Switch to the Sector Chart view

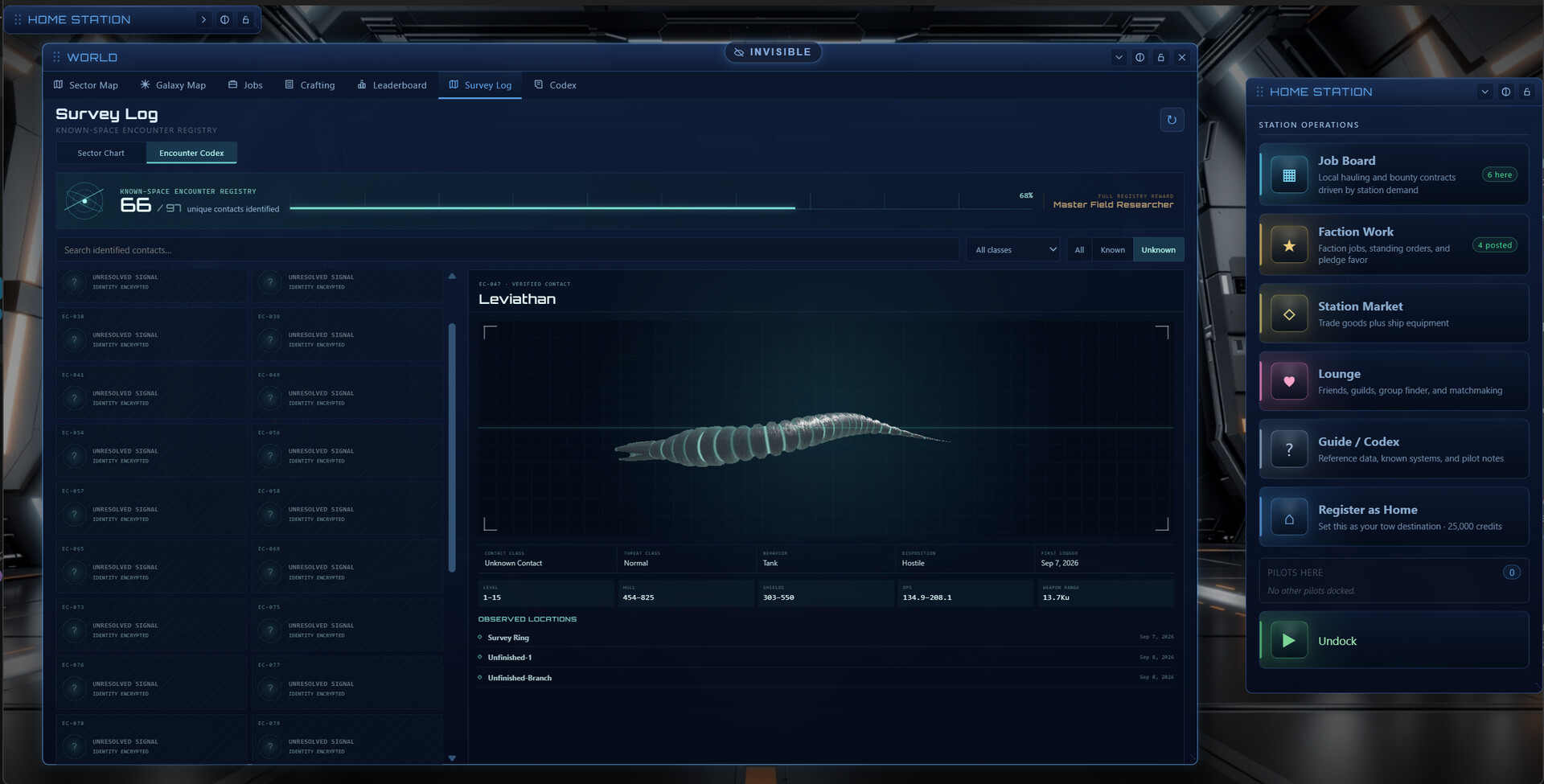click(x=101, y=153)
